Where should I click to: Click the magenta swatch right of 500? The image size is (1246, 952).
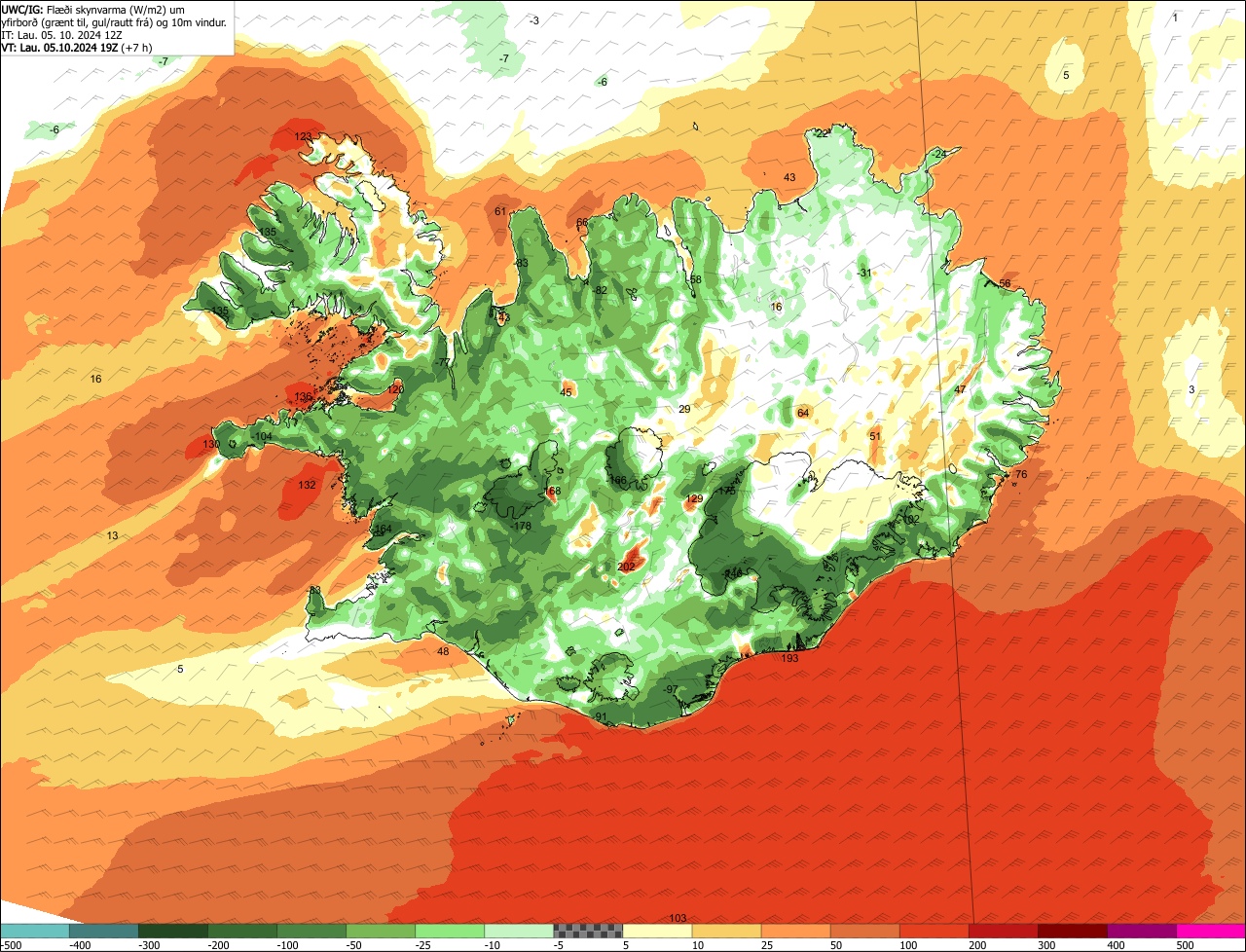point(1211,931)
